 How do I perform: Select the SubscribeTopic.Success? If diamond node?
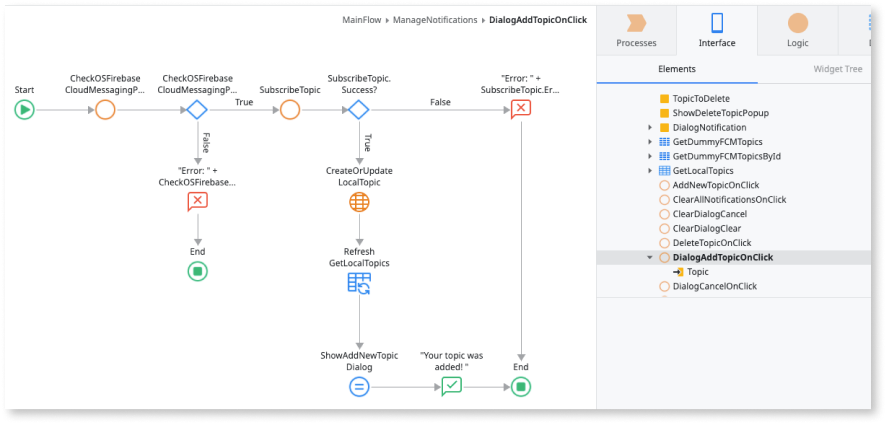(x=359, y=110)
